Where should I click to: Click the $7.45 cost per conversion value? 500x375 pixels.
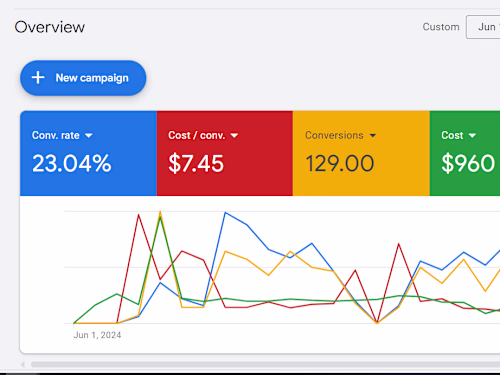point(196,164)
